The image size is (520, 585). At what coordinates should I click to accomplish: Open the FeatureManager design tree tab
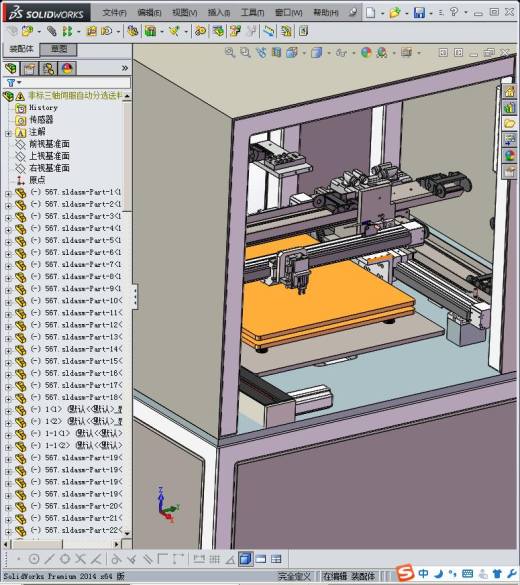(11, 69)
